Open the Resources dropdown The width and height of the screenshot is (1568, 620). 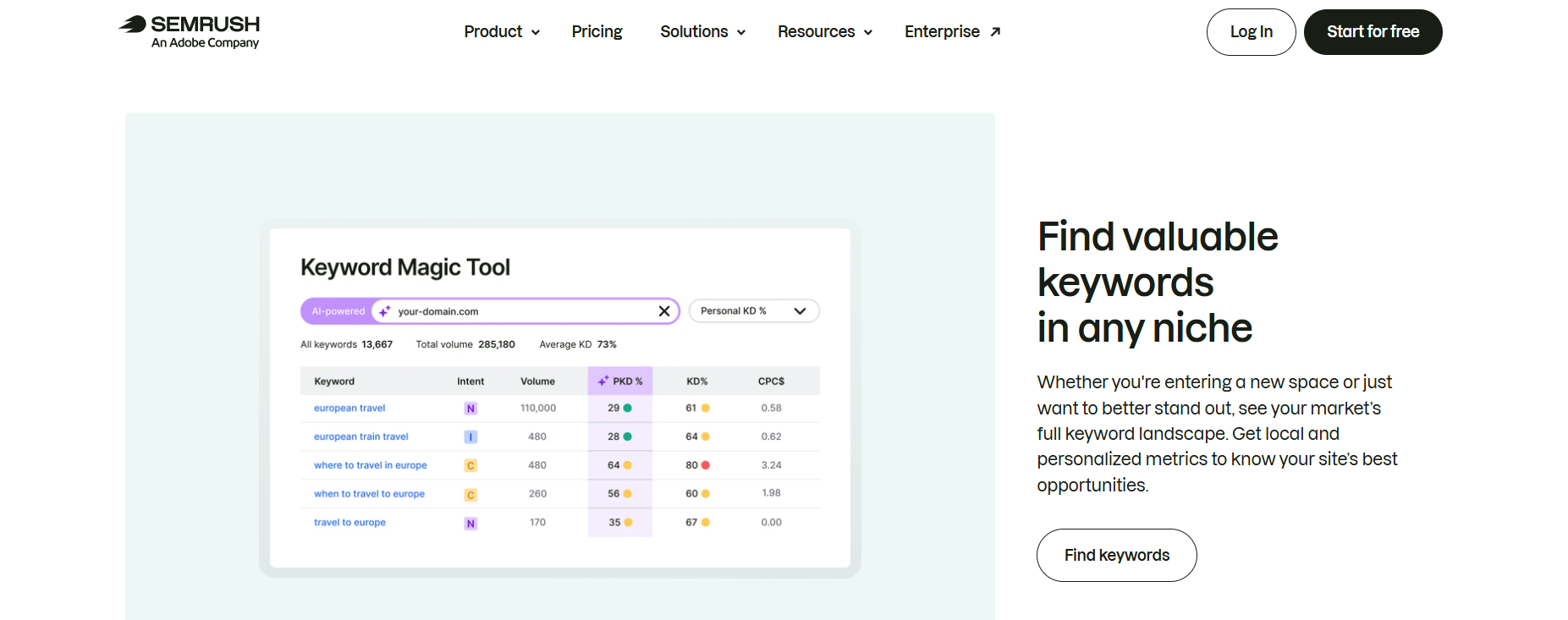[825, 32]
